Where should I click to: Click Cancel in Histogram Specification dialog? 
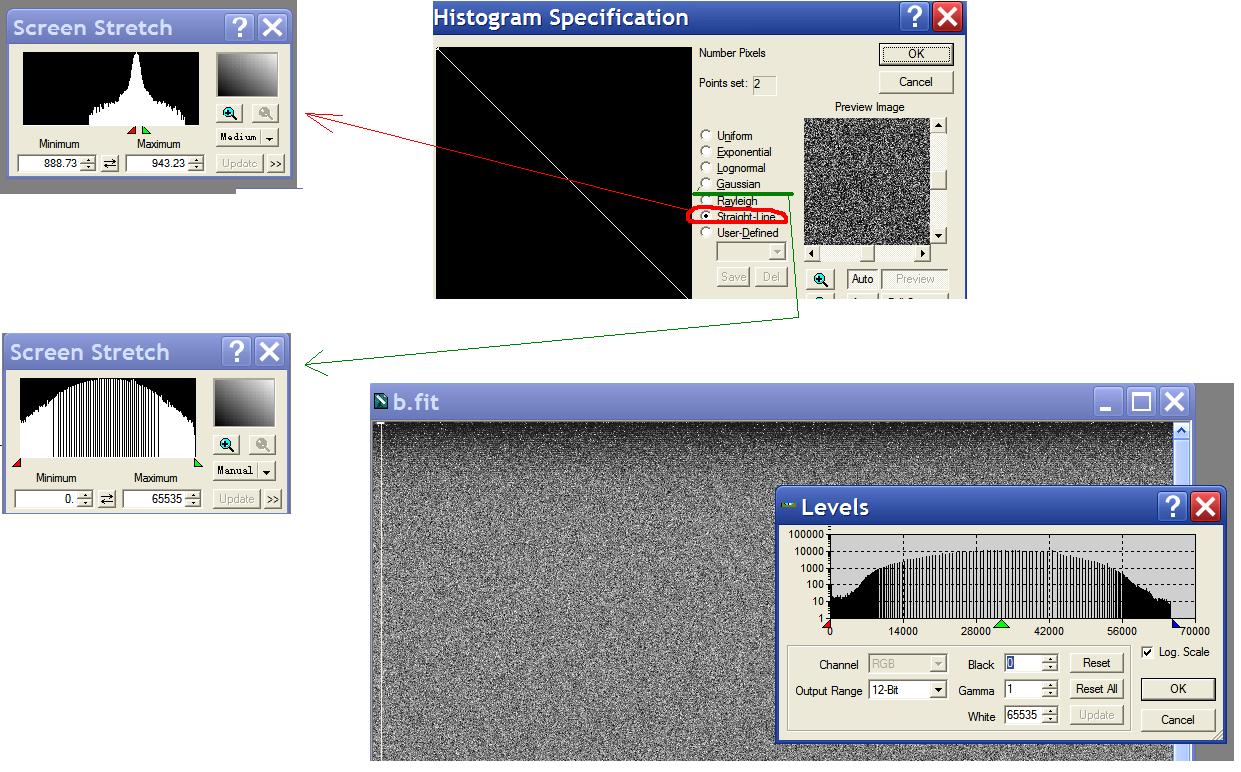(x=915, y=82)
